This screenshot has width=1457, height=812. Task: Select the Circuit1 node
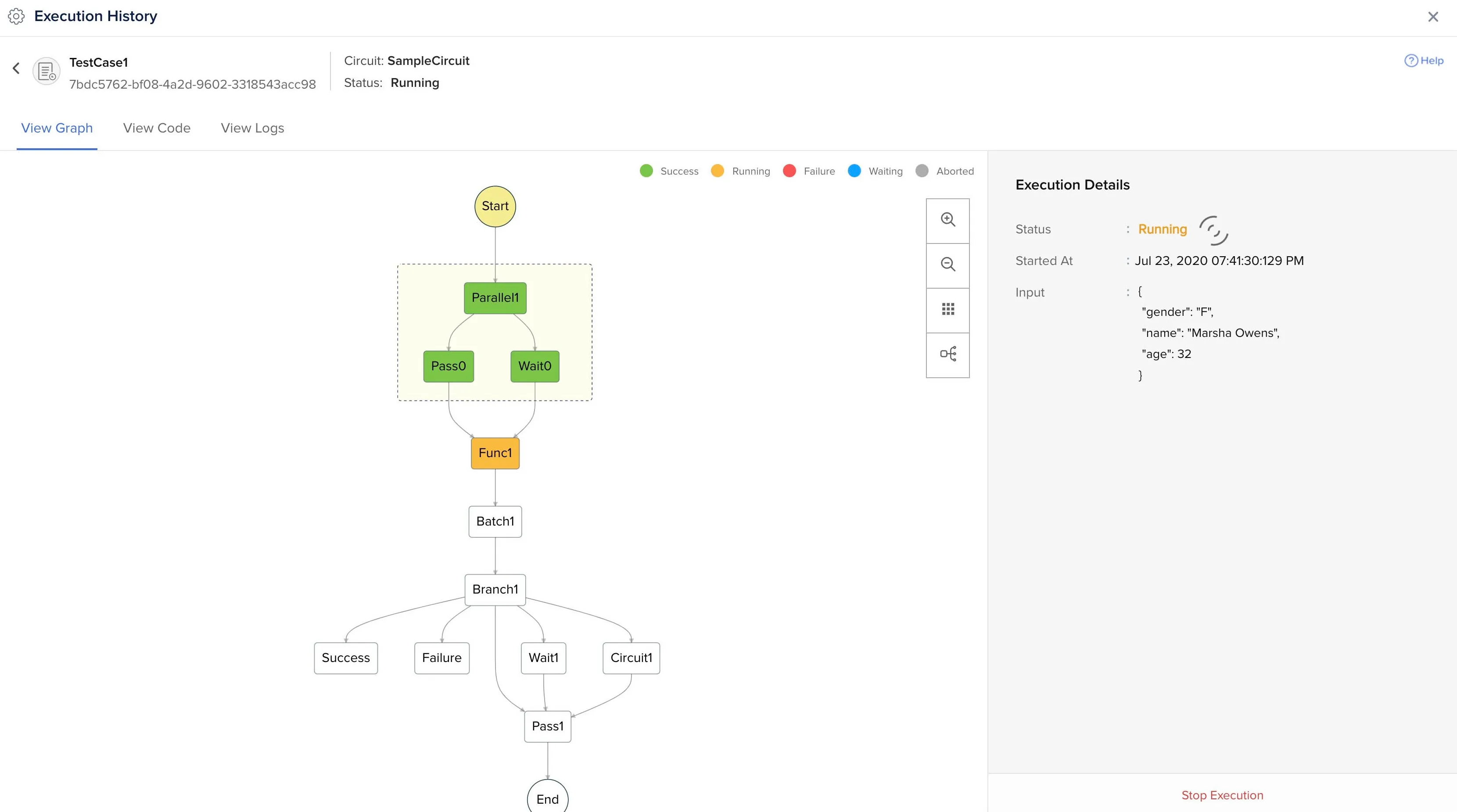[x=631, y=658]
